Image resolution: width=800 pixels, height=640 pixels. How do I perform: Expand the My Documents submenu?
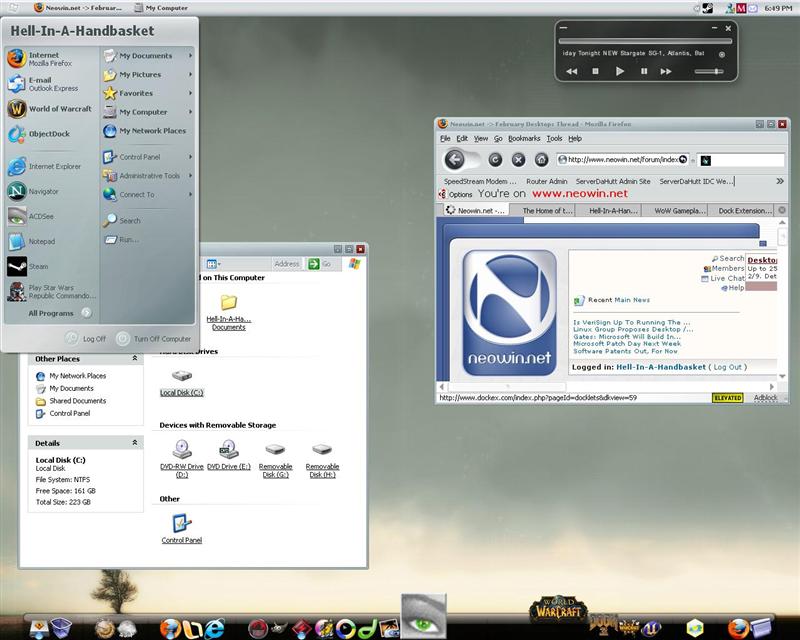[148, 56]
